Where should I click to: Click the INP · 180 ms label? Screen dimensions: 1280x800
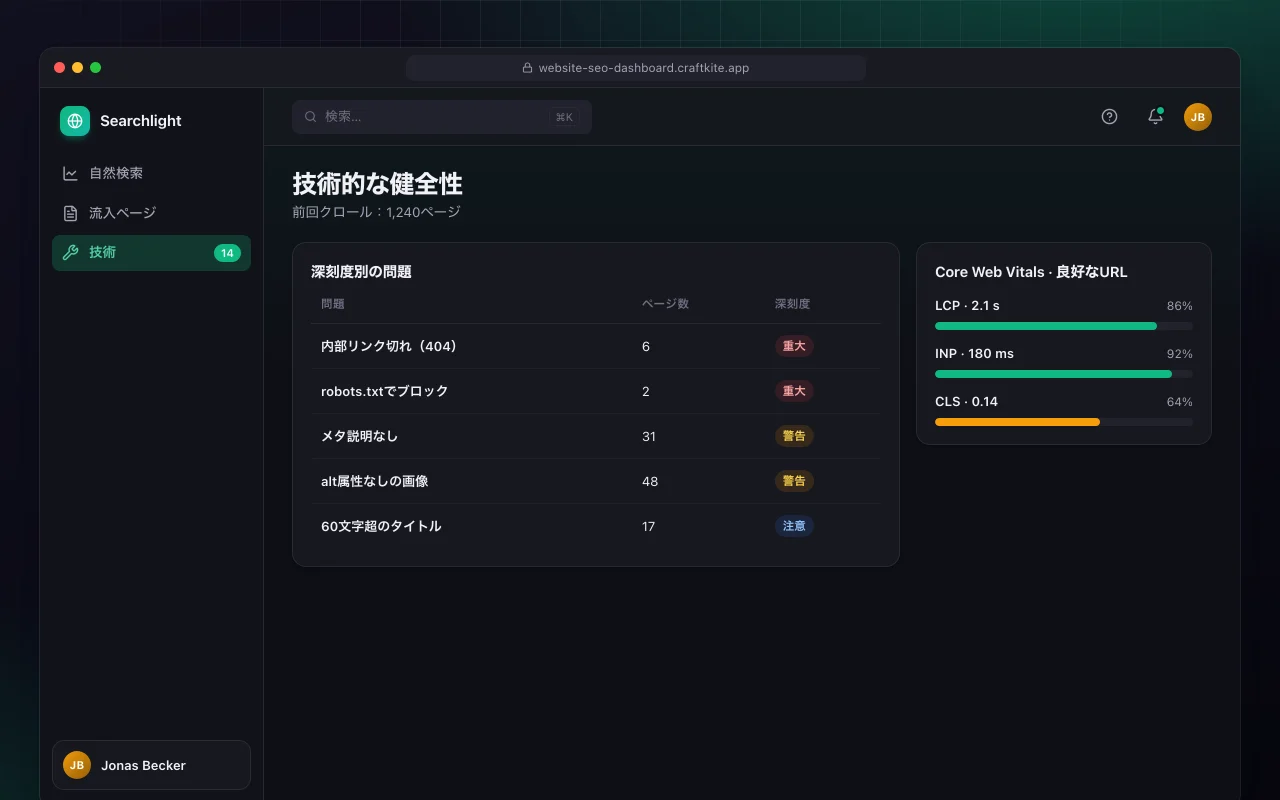(974, 354)
